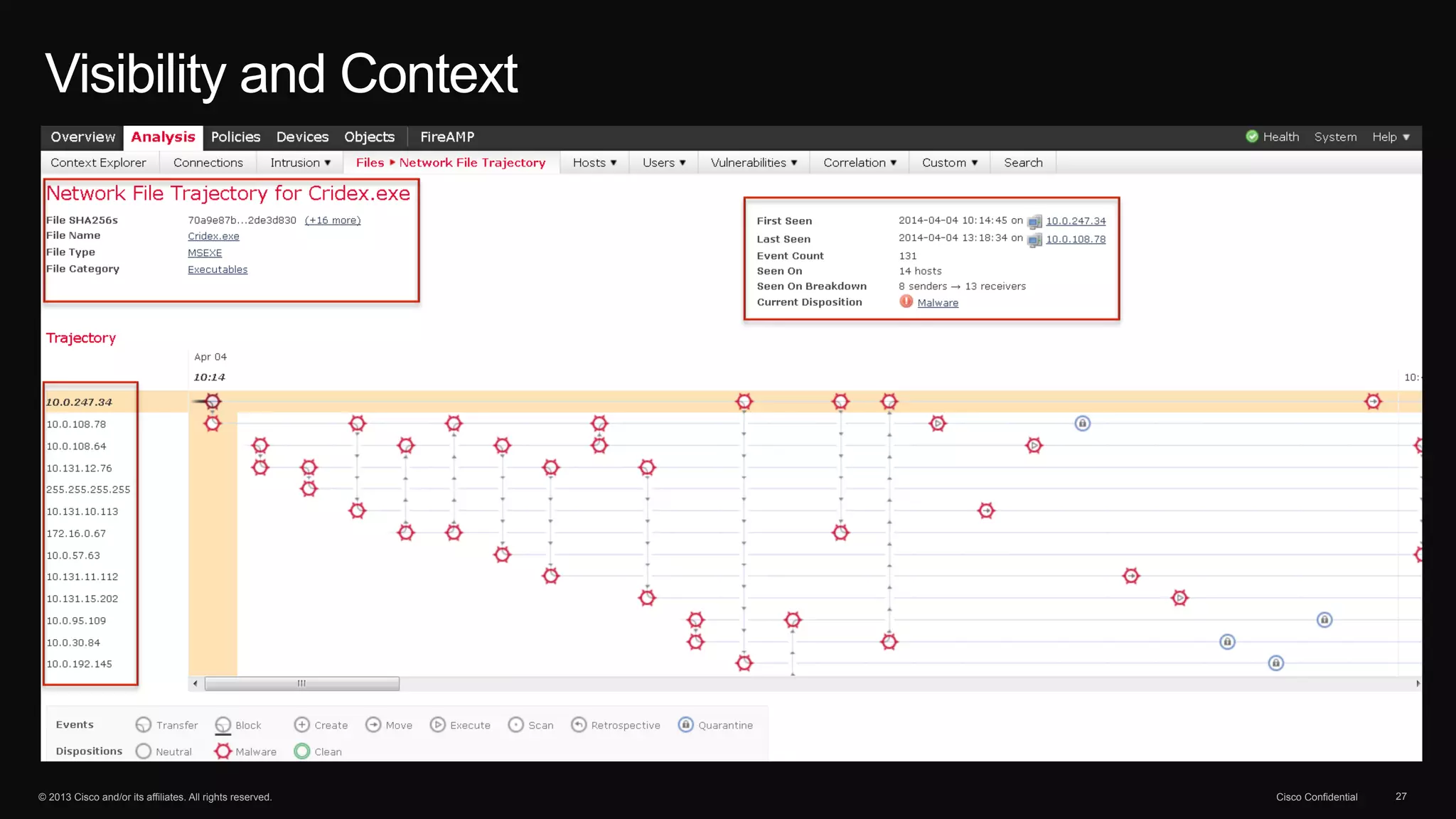Viewport: 1456px width, 819px height.
Task: Select the rightmost malware event on 10.131.10.113 row
Action: 986,510
